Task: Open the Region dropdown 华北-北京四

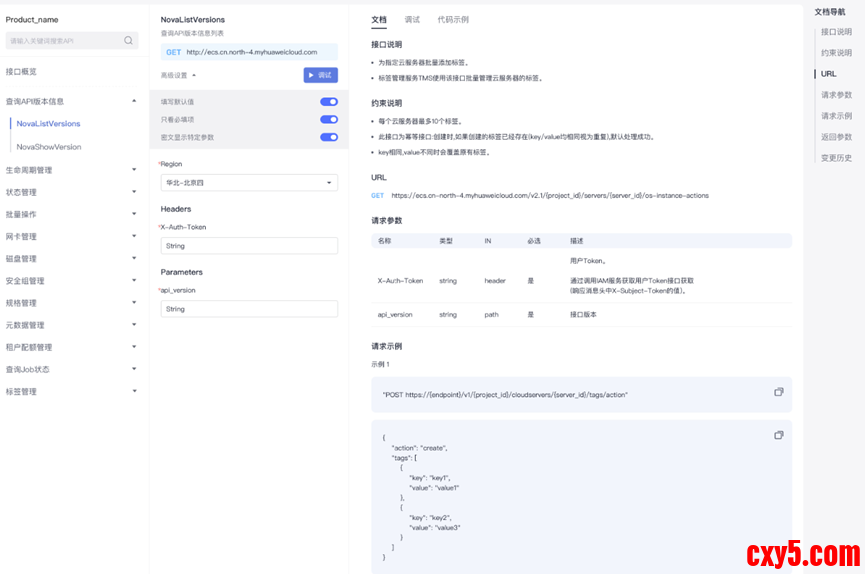Action: pos(249,183)
